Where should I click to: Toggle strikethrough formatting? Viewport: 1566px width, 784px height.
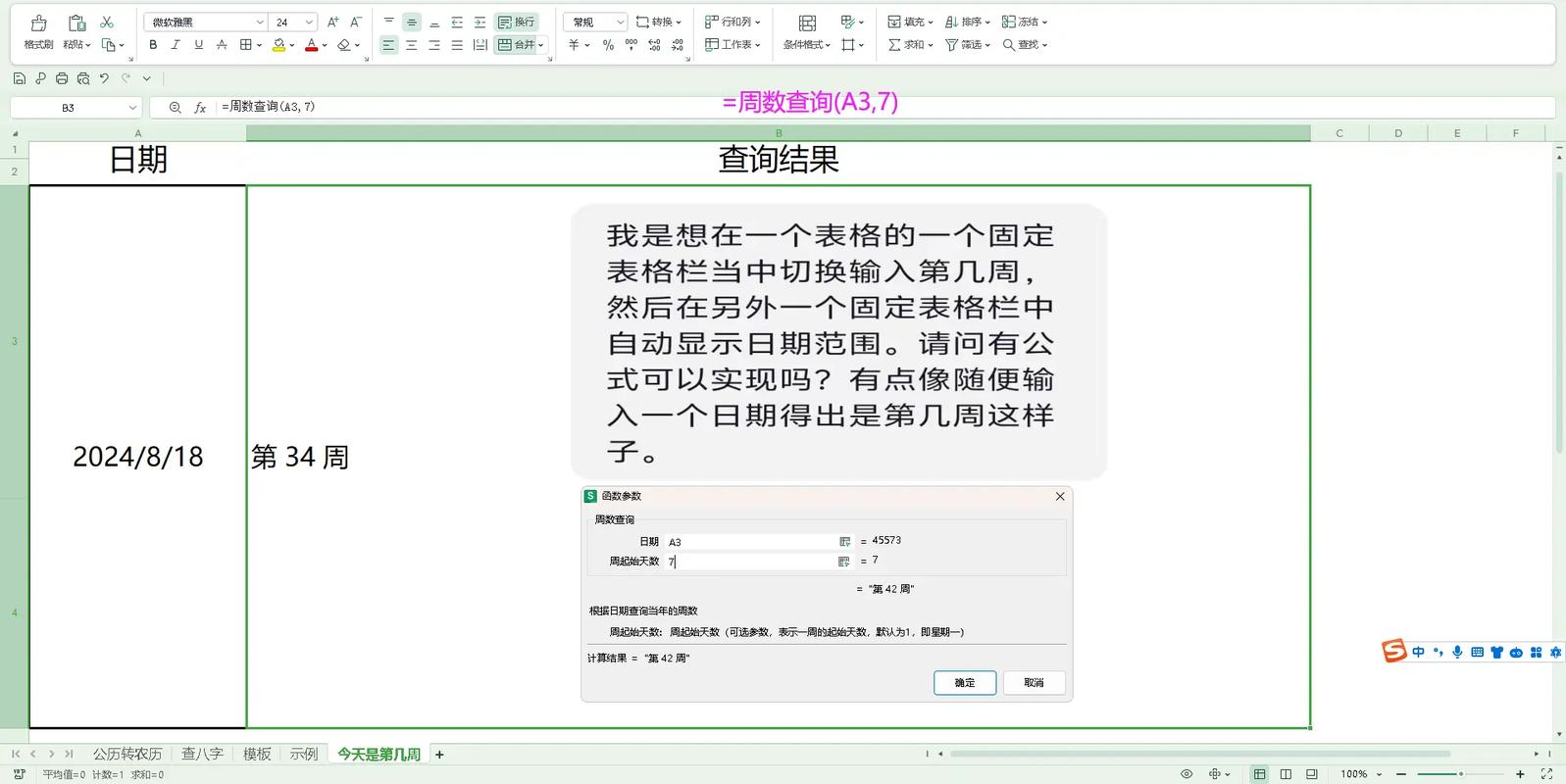click(x=222, y=45)
